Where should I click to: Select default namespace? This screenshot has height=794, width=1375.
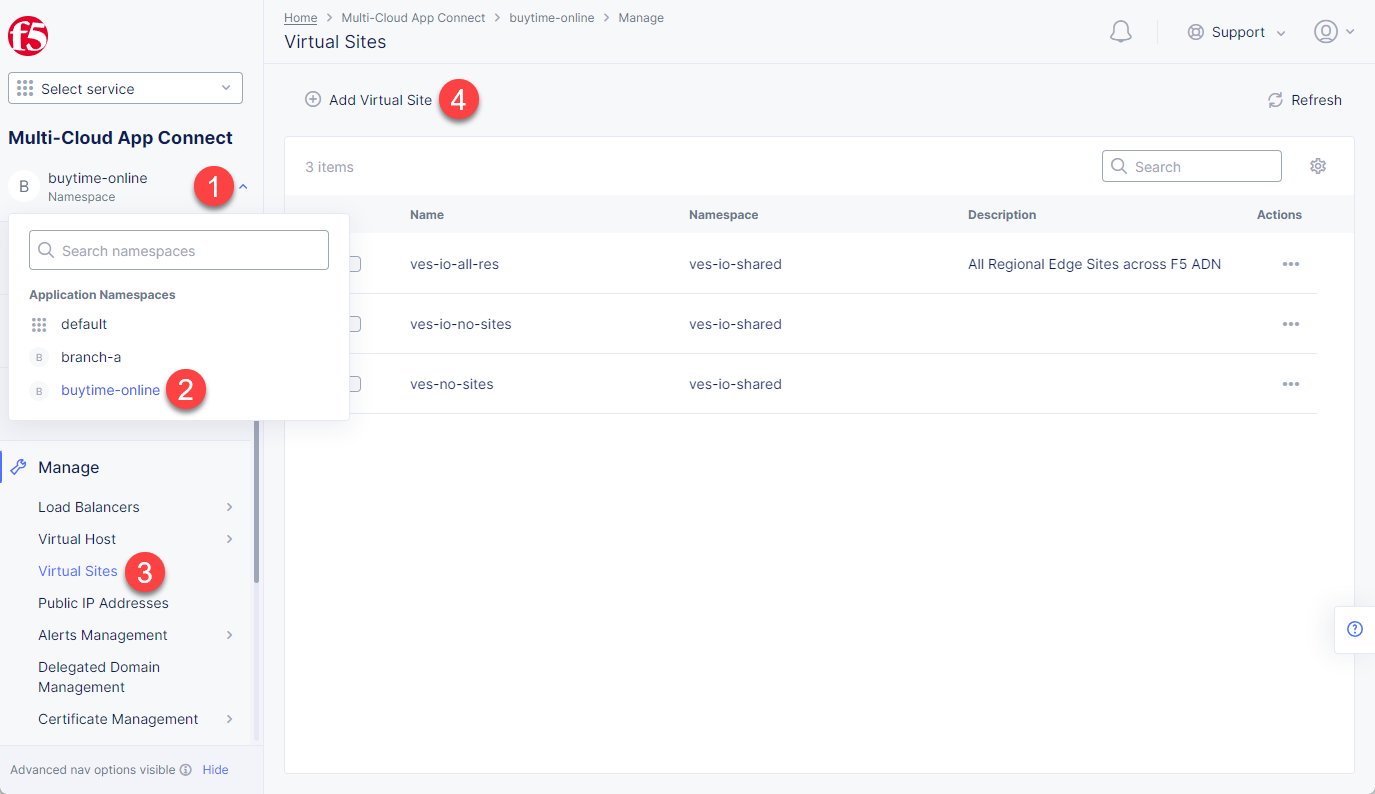84,324
